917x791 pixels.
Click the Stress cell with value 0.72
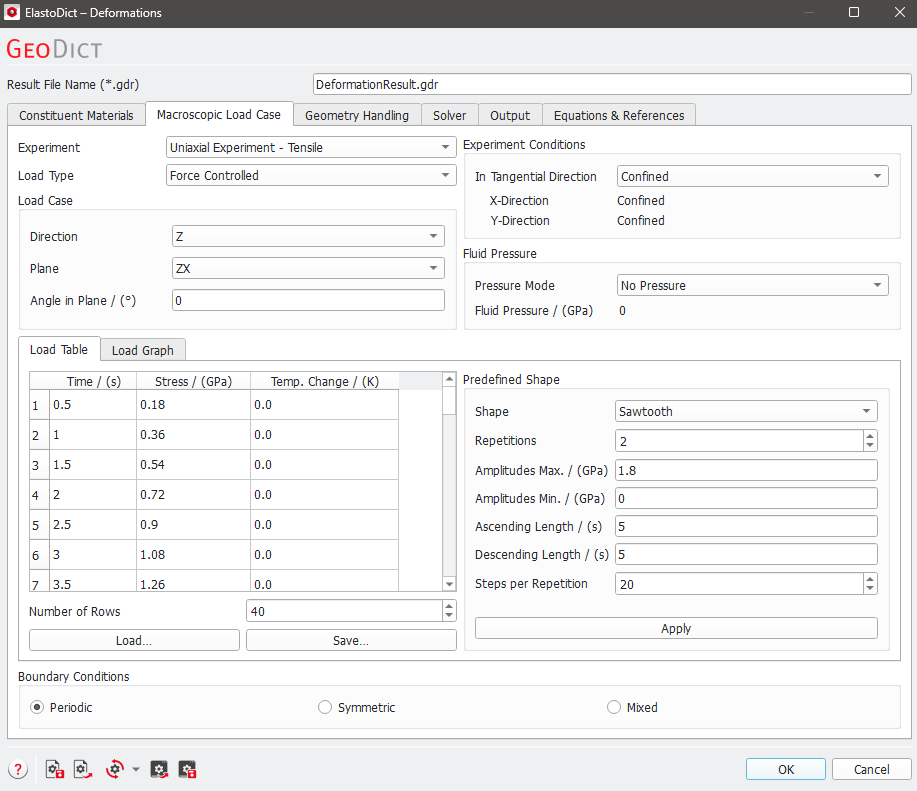pyautogui.click(x=194, y=495)
